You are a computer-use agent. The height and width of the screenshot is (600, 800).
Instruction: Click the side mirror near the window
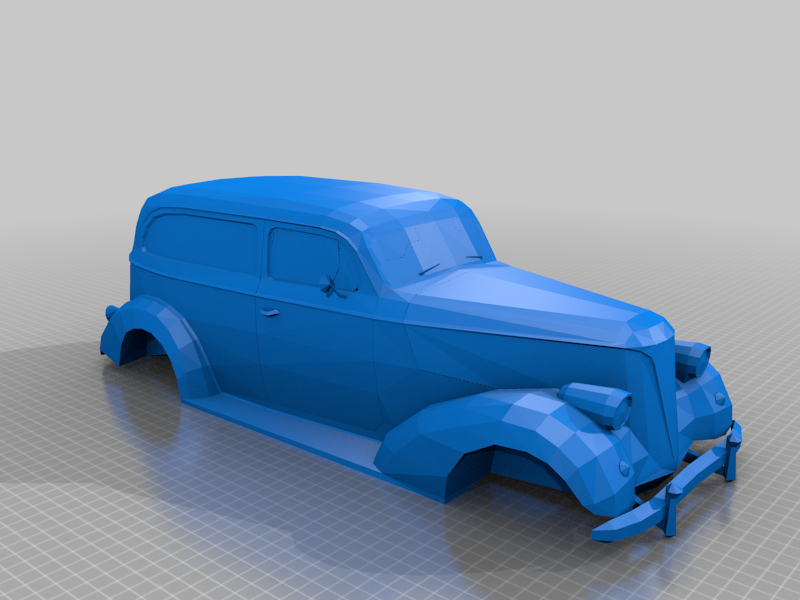click(332, 283)
